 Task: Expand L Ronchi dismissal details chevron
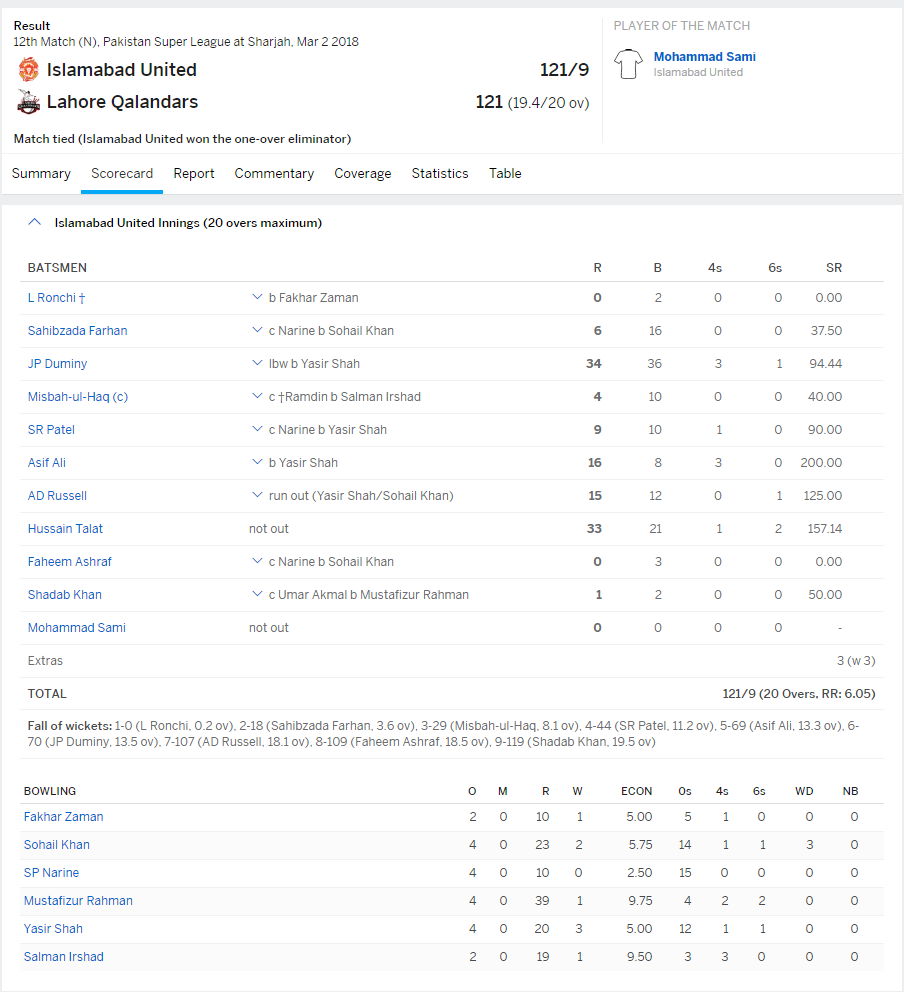click(257, 298)
